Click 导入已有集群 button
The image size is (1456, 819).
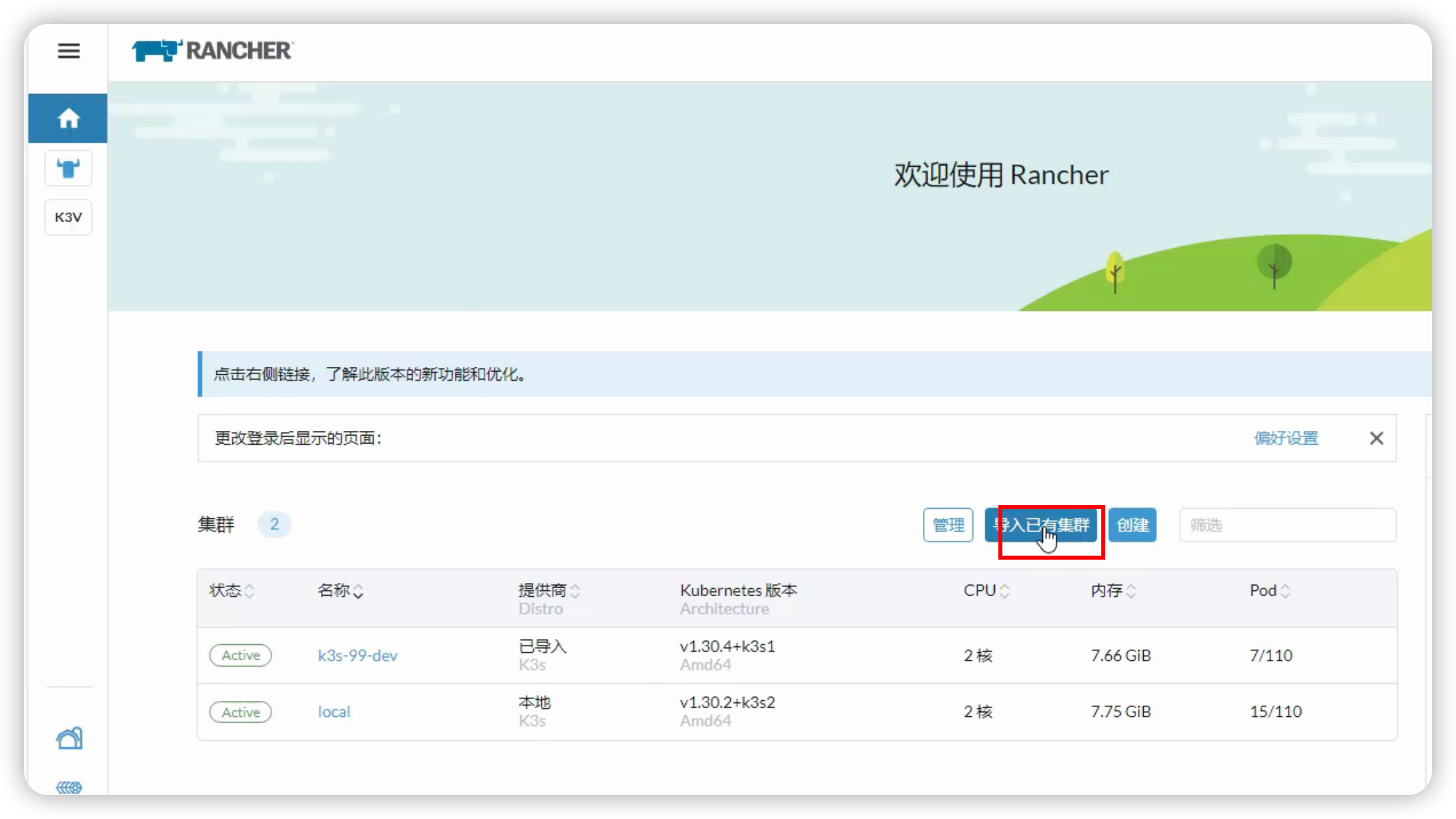1041,526
